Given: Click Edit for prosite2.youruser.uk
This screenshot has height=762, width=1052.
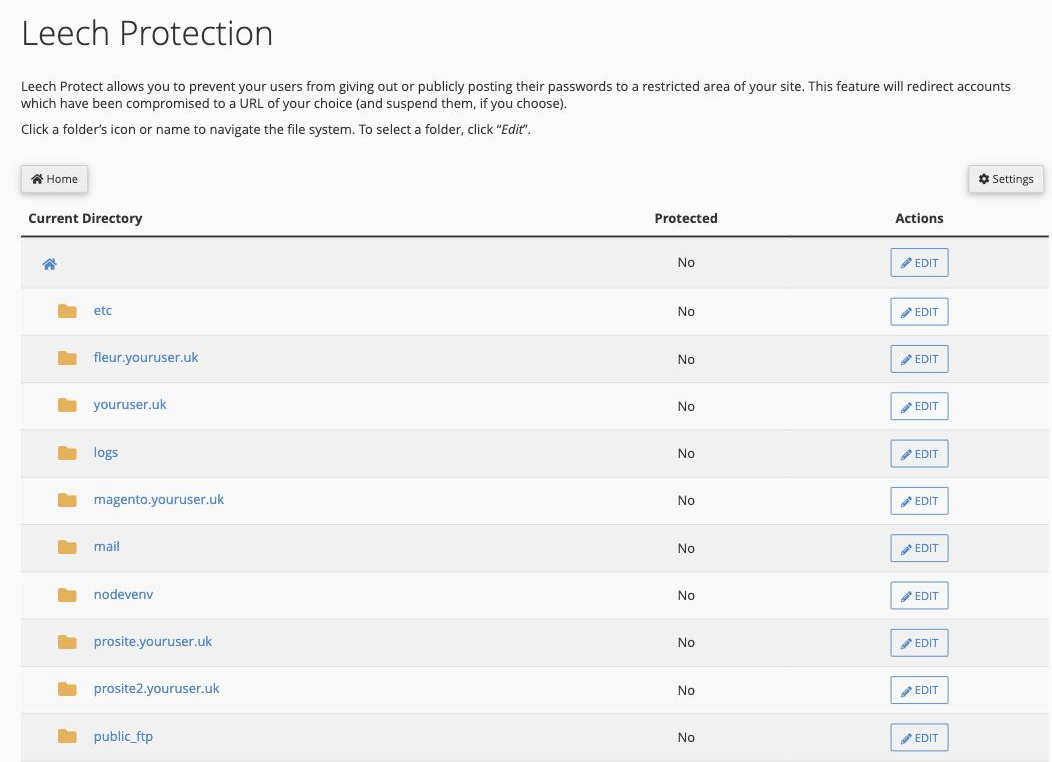Looking at the screenshot, I should [919, 690].
